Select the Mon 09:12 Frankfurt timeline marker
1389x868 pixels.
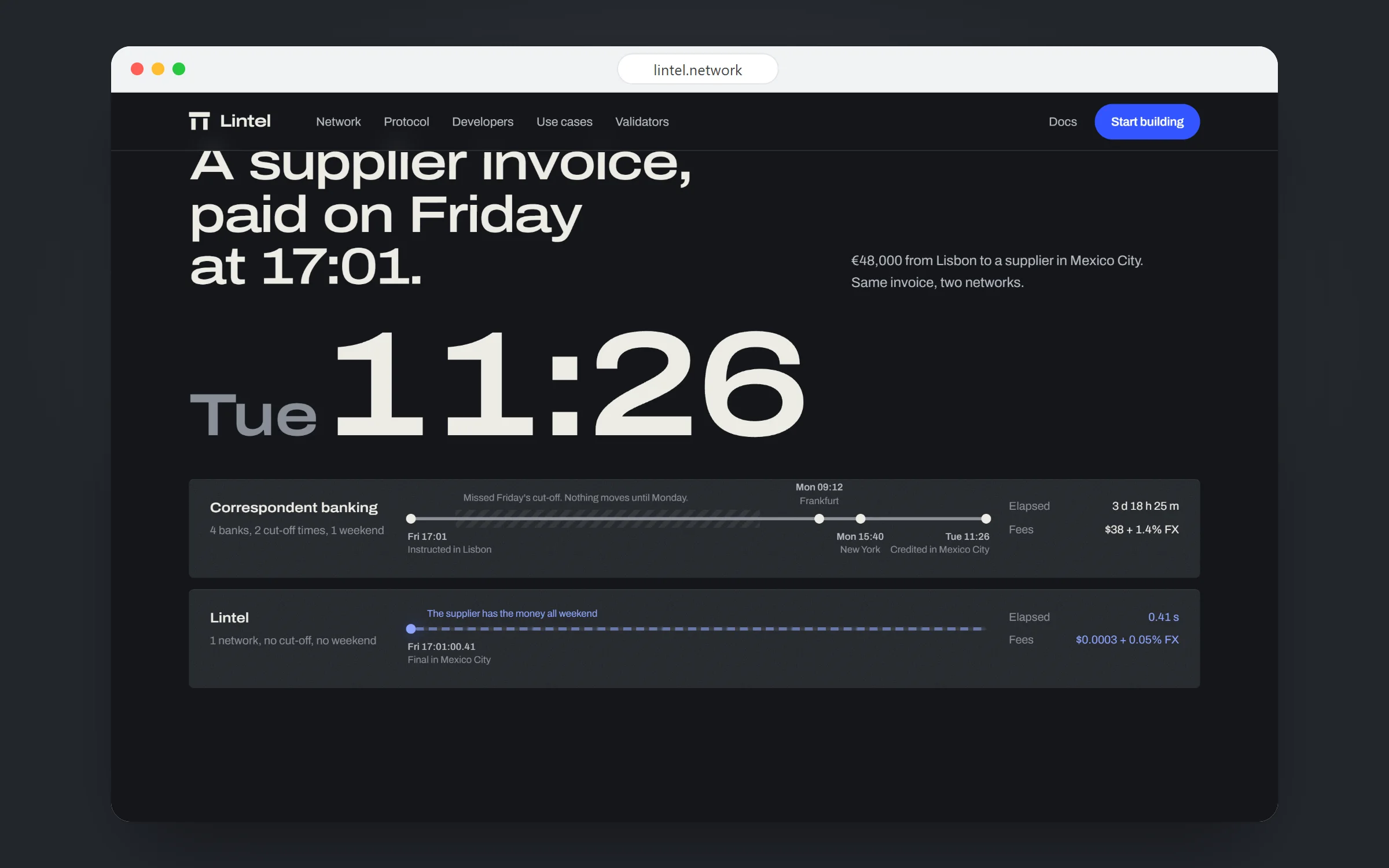click(819, 518)
